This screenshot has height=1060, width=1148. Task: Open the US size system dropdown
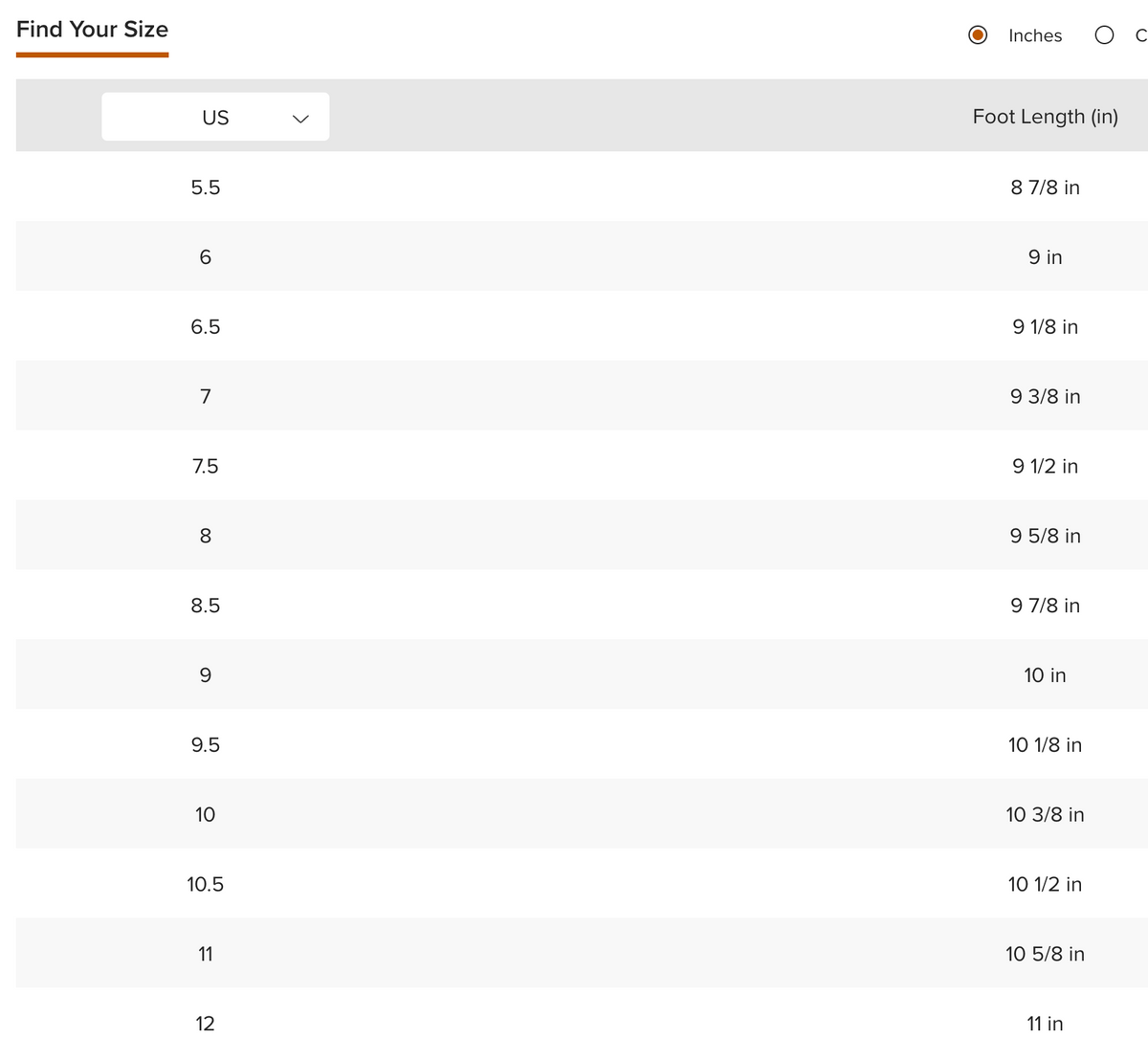pos(215,117)
